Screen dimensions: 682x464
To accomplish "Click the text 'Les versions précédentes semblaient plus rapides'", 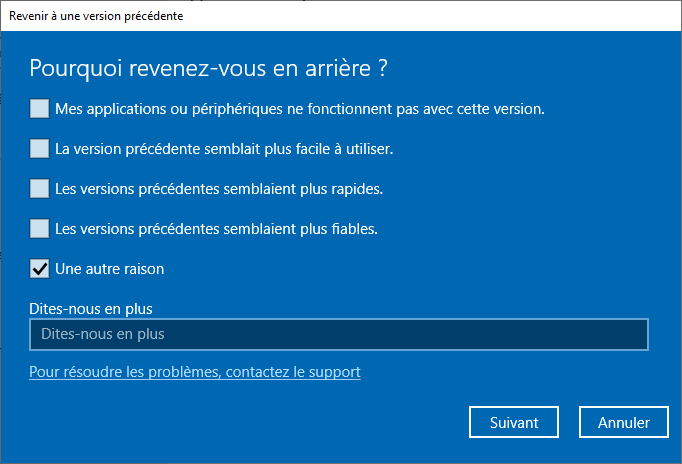I will [x=219, y=189].
